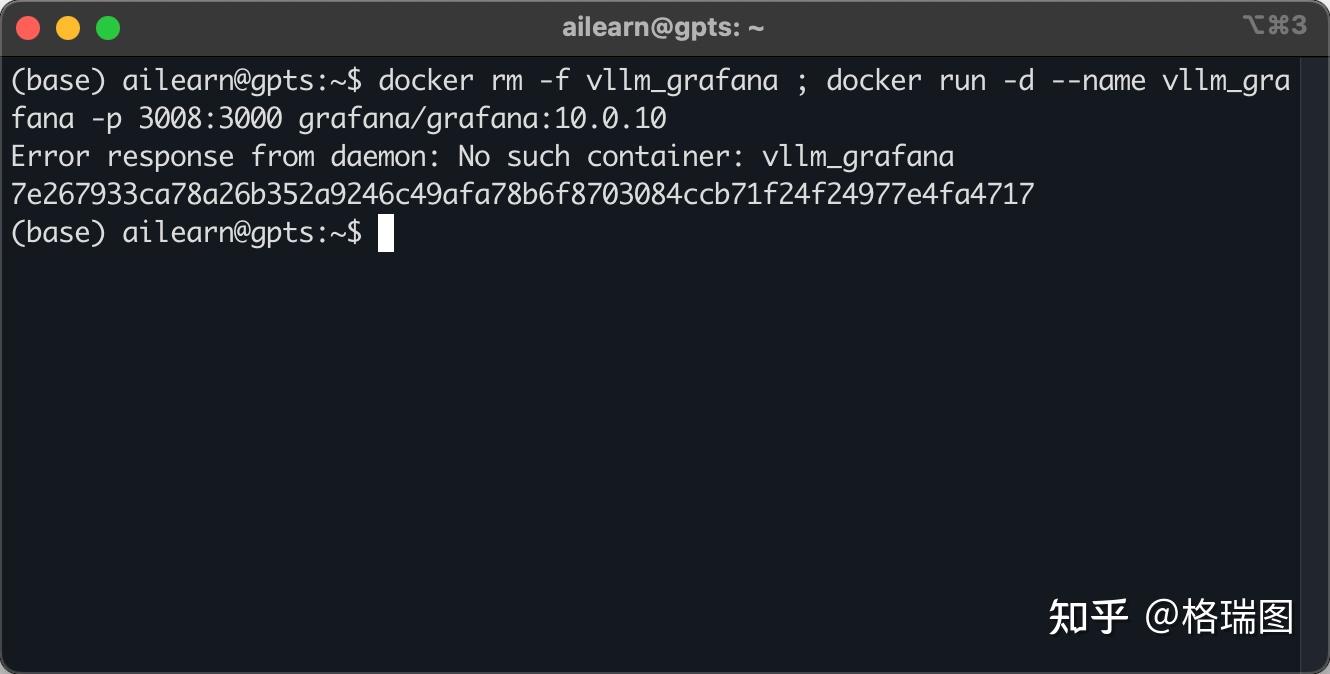Screen dimensions: 1330x674
Task: Click the yellow minimize window button
Action: [x=68, y=28]
